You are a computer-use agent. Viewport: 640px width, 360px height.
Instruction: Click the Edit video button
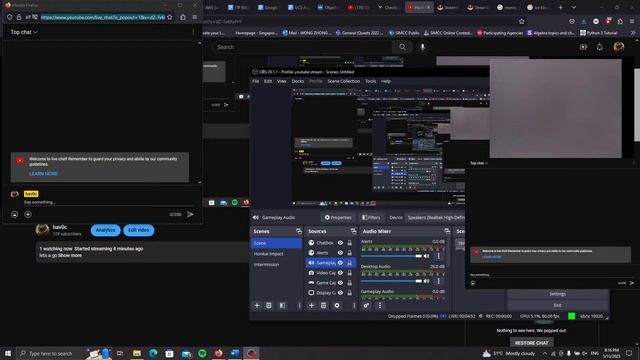(138, 230)
